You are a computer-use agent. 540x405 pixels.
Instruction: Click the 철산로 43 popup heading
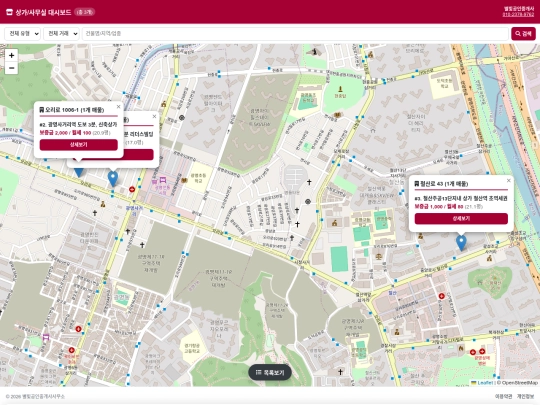tap(441, 184)
